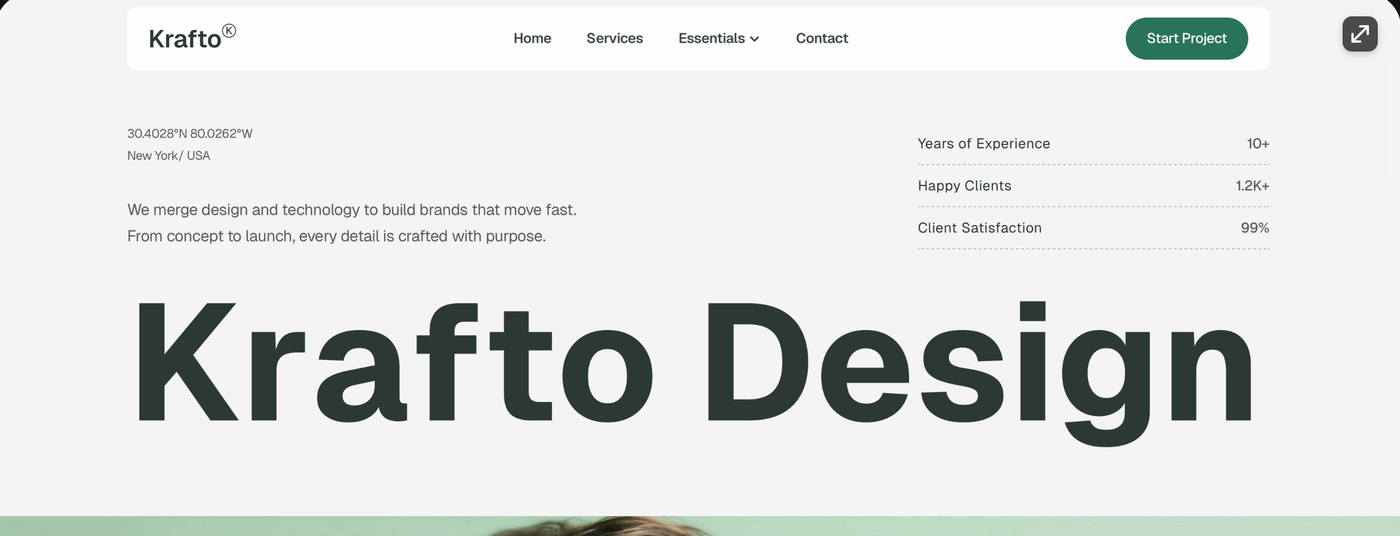
Task: Click the 10+ experience value
Action: [x=1258, y=144]
